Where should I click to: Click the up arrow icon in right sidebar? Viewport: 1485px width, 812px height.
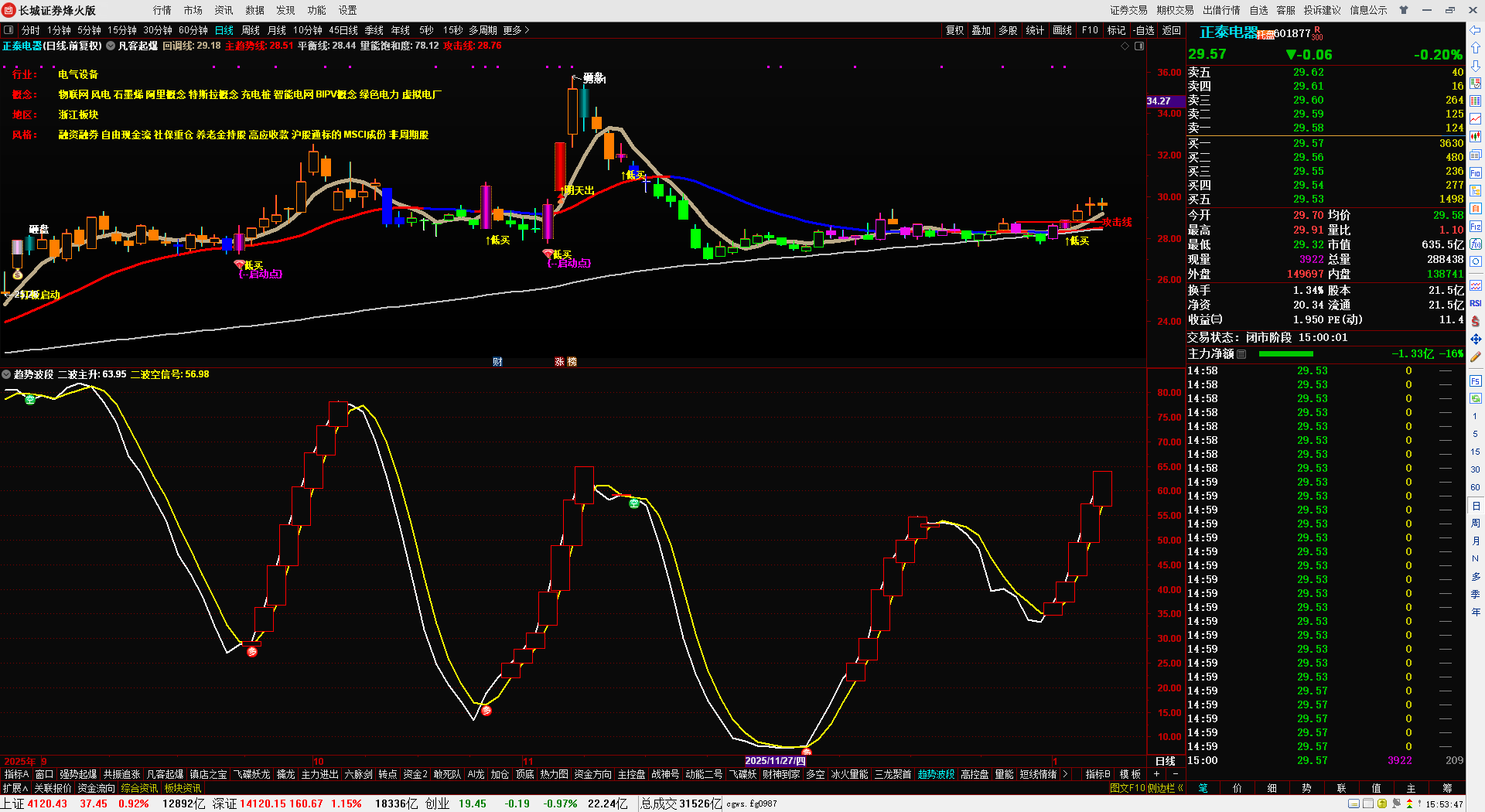[1476, 48]
